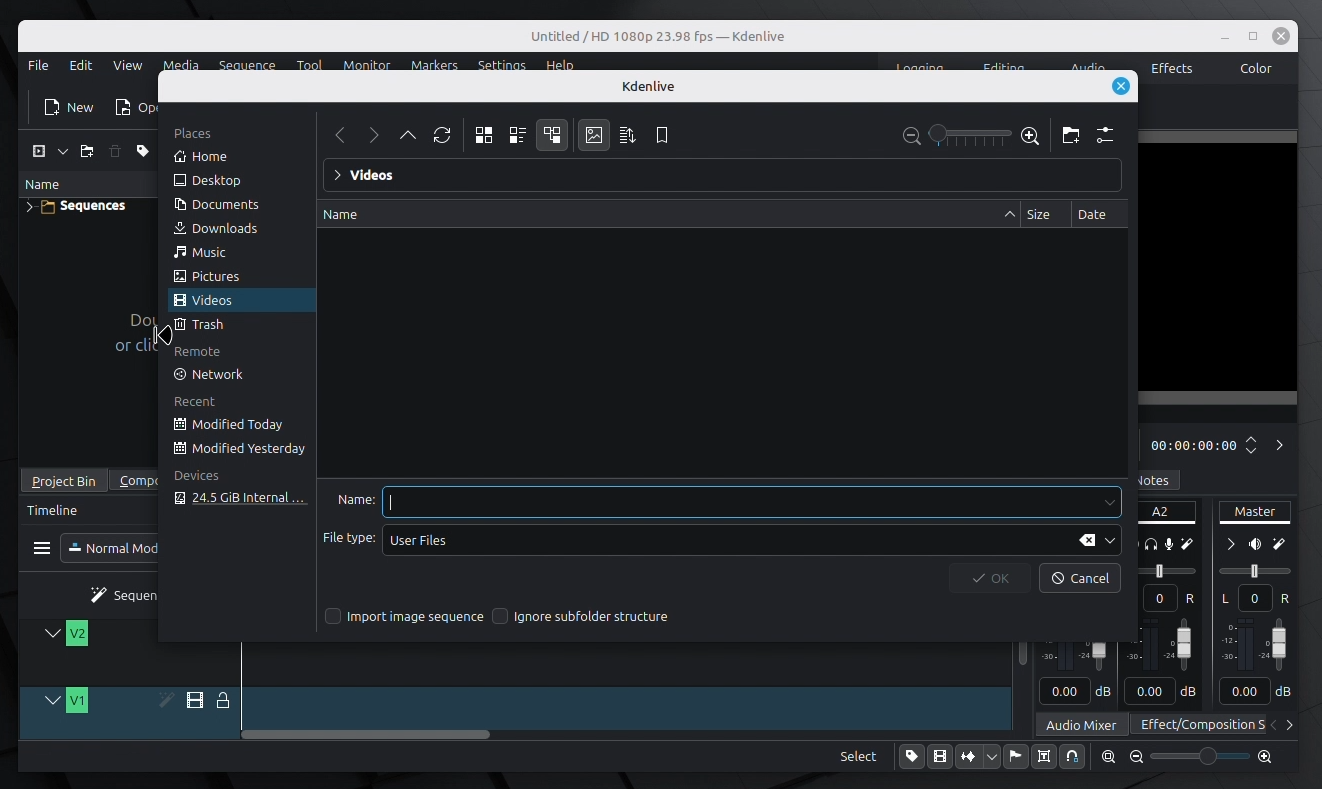1322x789 pixels.
Task: Enable Import image sequence checkbox
Action: pos(334,616)
